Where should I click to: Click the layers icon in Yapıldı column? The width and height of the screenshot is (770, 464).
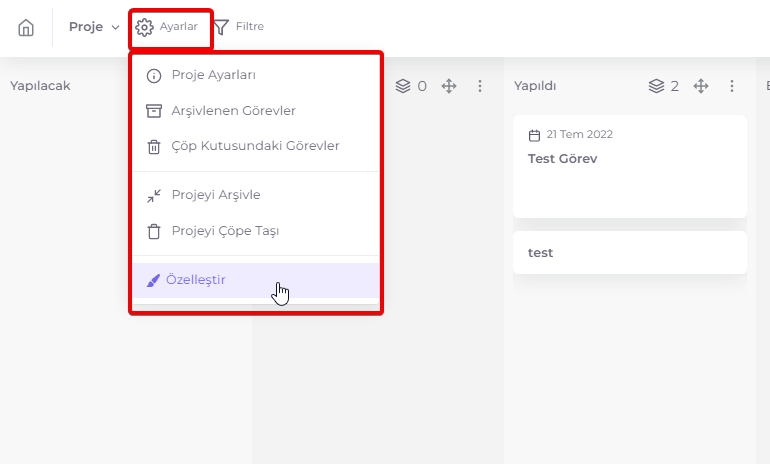656,86
